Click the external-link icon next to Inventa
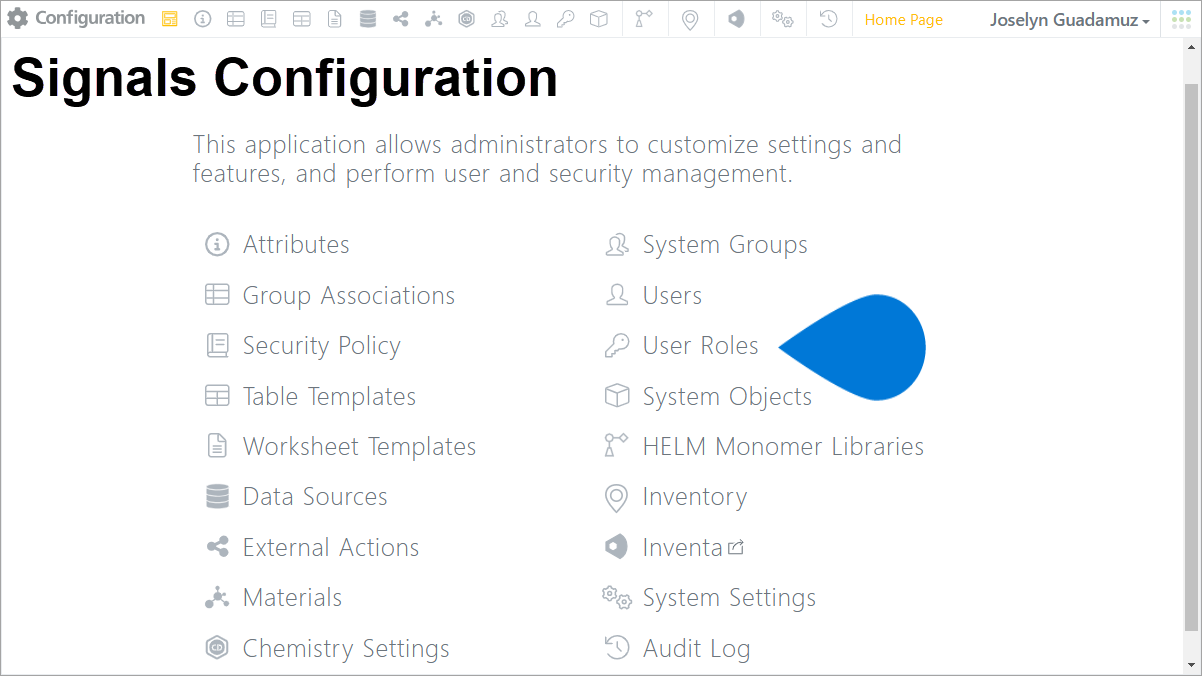This screenshot has height=676, width=1202. (x=736, y=547)
